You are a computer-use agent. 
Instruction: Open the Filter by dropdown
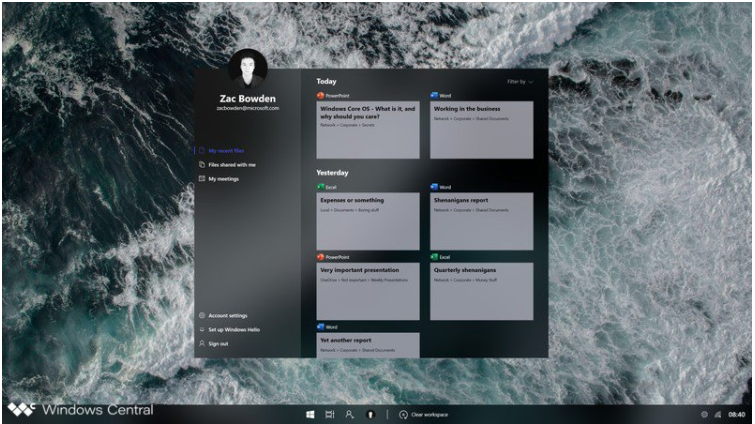click(520, 82)
